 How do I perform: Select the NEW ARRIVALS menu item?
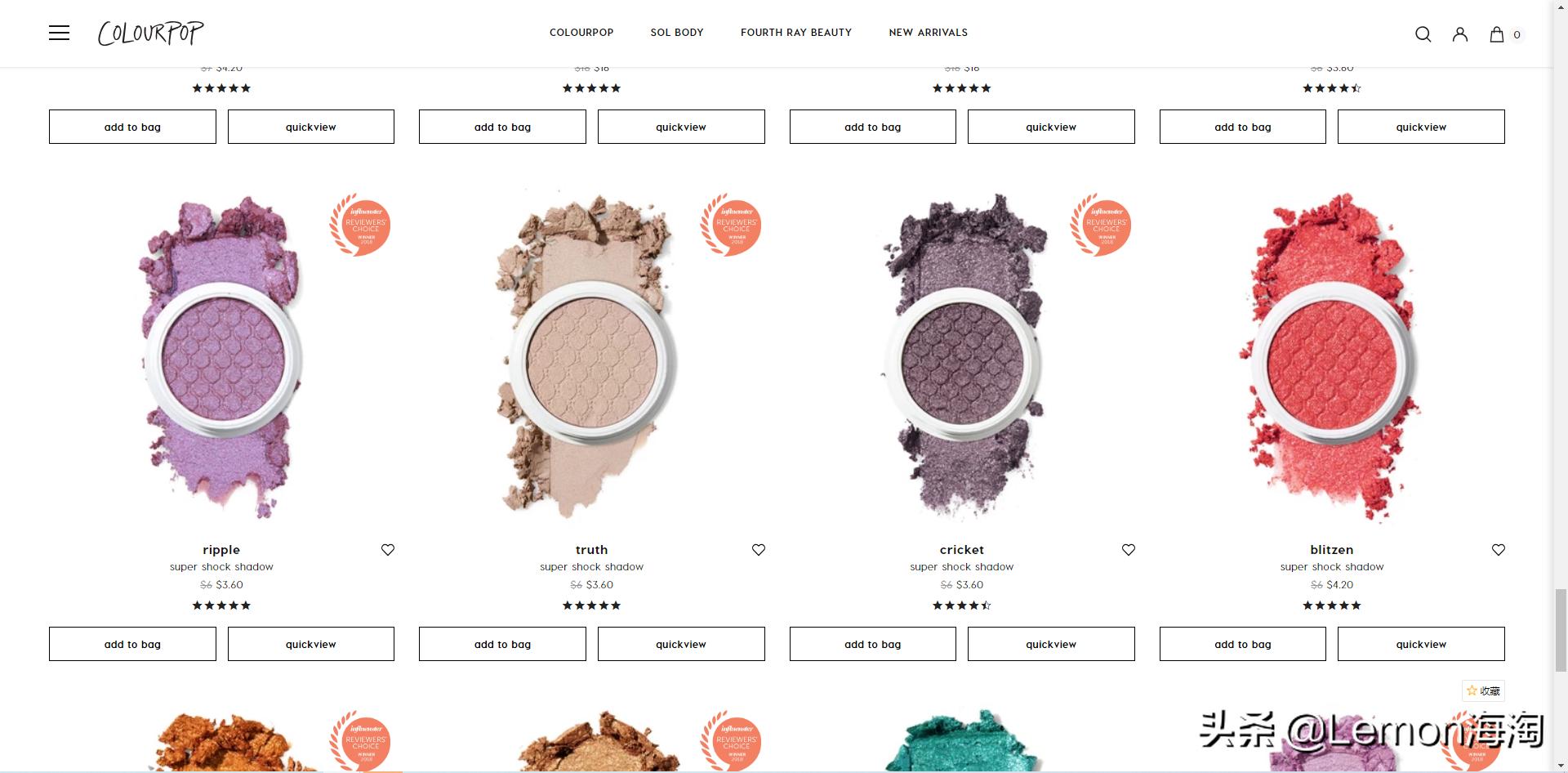pos(929,33)
